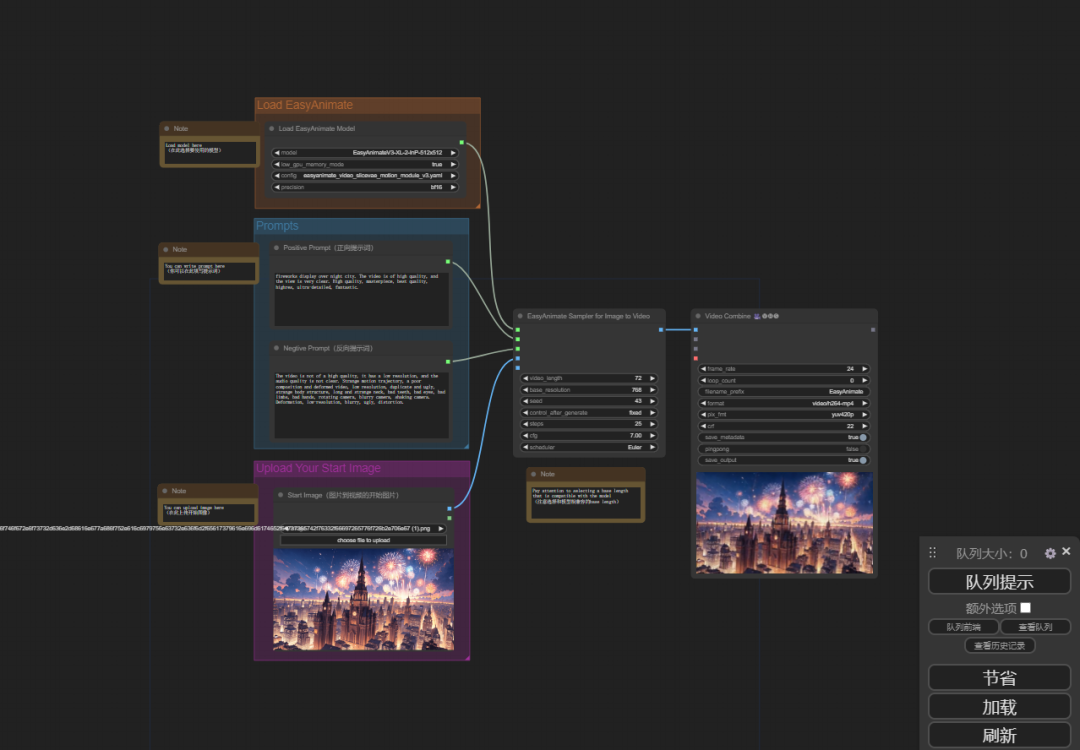
Task: Click red input socket on Video Combine node
Action: coord(696,358)
